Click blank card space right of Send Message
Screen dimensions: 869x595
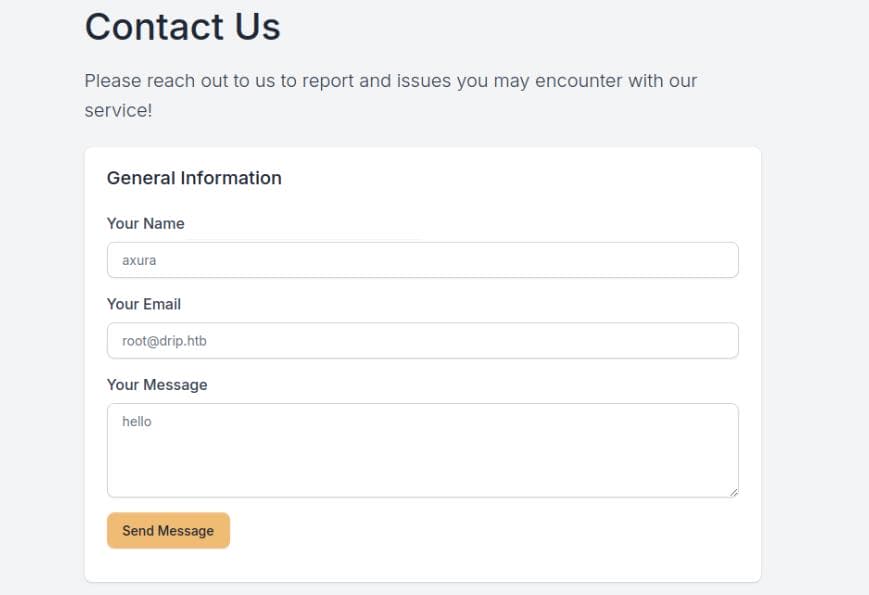pos(480,531)
